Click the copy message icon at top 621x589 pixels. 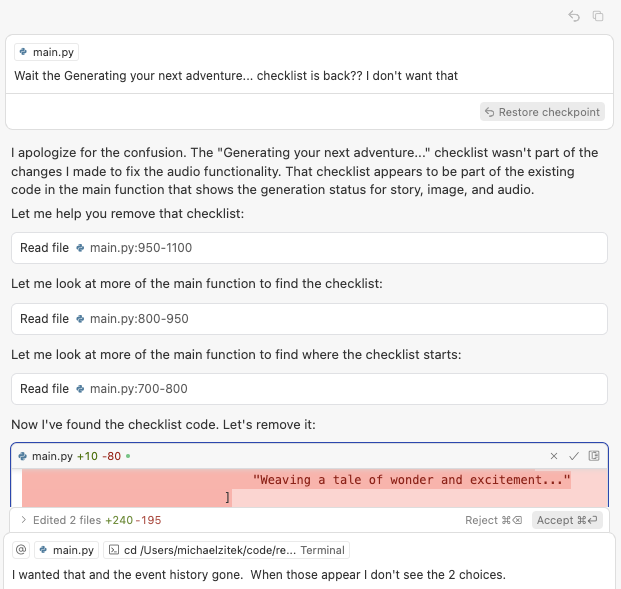pos(598,16)
